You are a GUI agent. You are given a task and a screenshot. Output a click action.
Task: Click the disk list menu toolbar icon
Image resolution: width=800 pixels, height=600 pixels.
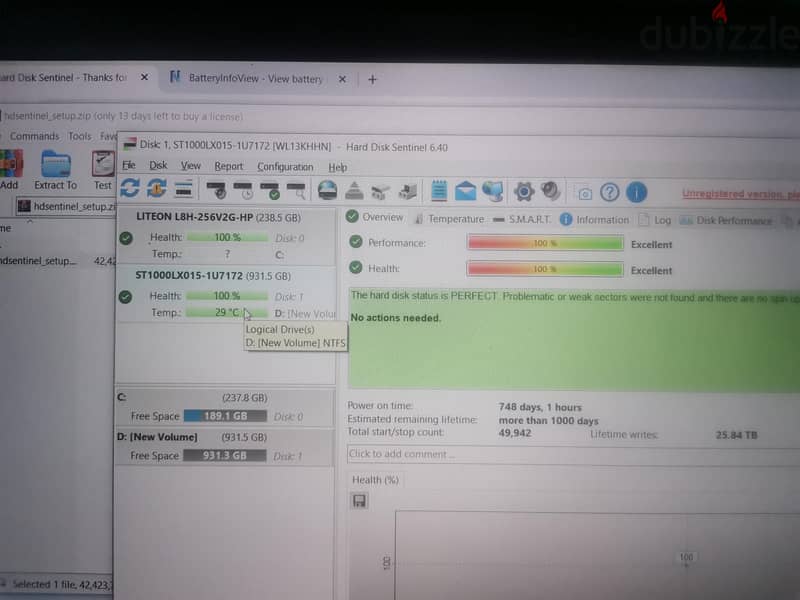[183, 189]
